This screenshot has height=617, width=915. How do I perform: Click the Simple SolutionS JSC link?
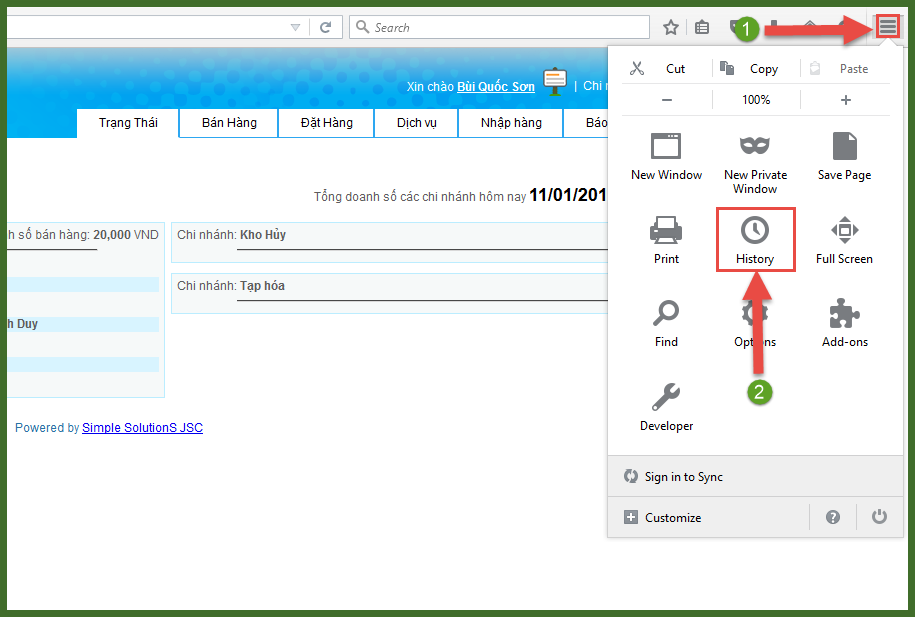pos(142,428)
